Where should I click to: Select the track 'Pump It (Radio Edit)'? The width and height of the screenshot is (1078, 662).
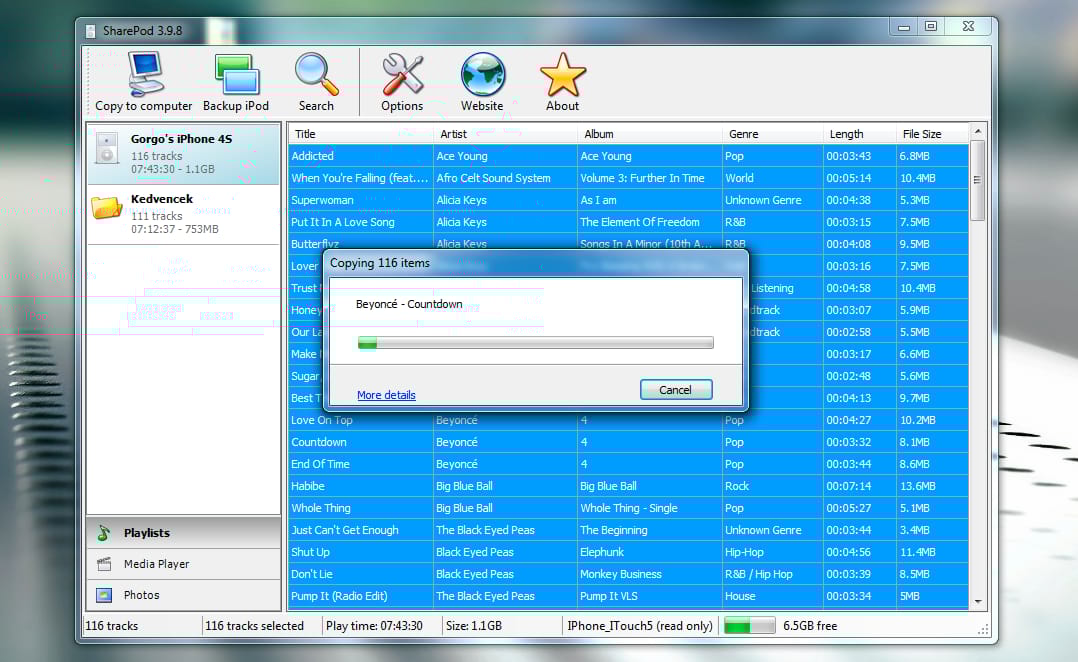340,596
